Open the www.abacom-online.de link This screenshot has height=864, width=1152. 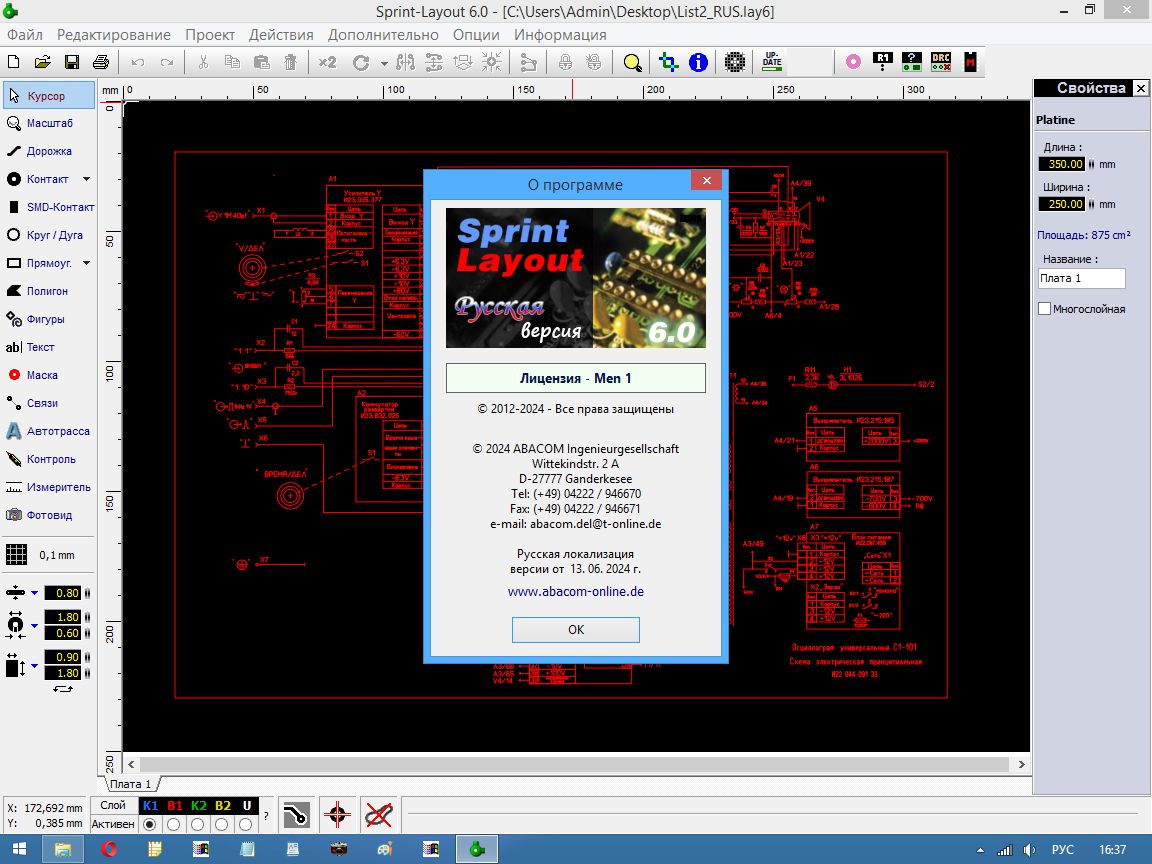tap(576, 591)
